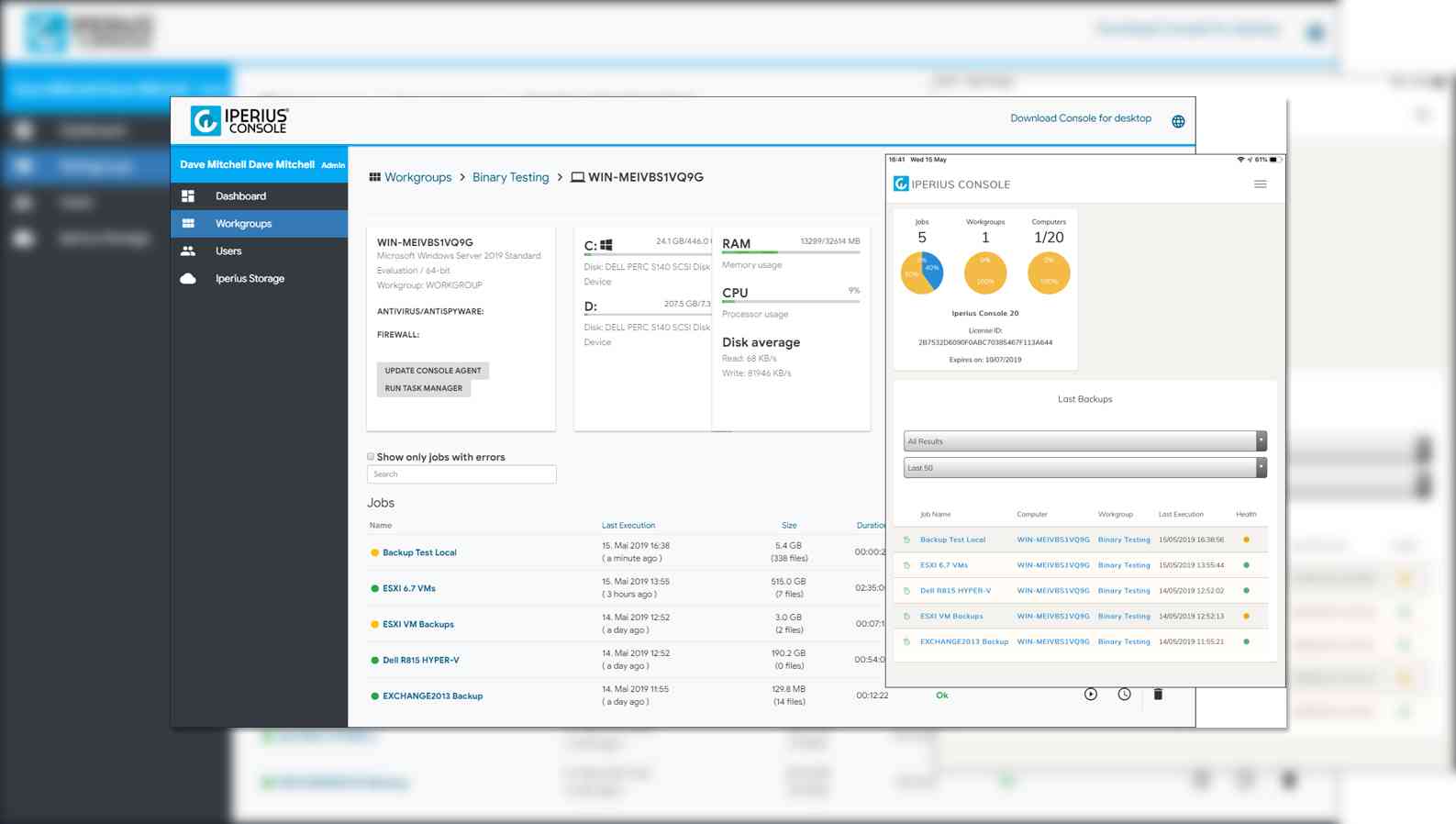
Task: Run the EXCHANGE2013 Backup job play icon
Action: click(1090, 695)
